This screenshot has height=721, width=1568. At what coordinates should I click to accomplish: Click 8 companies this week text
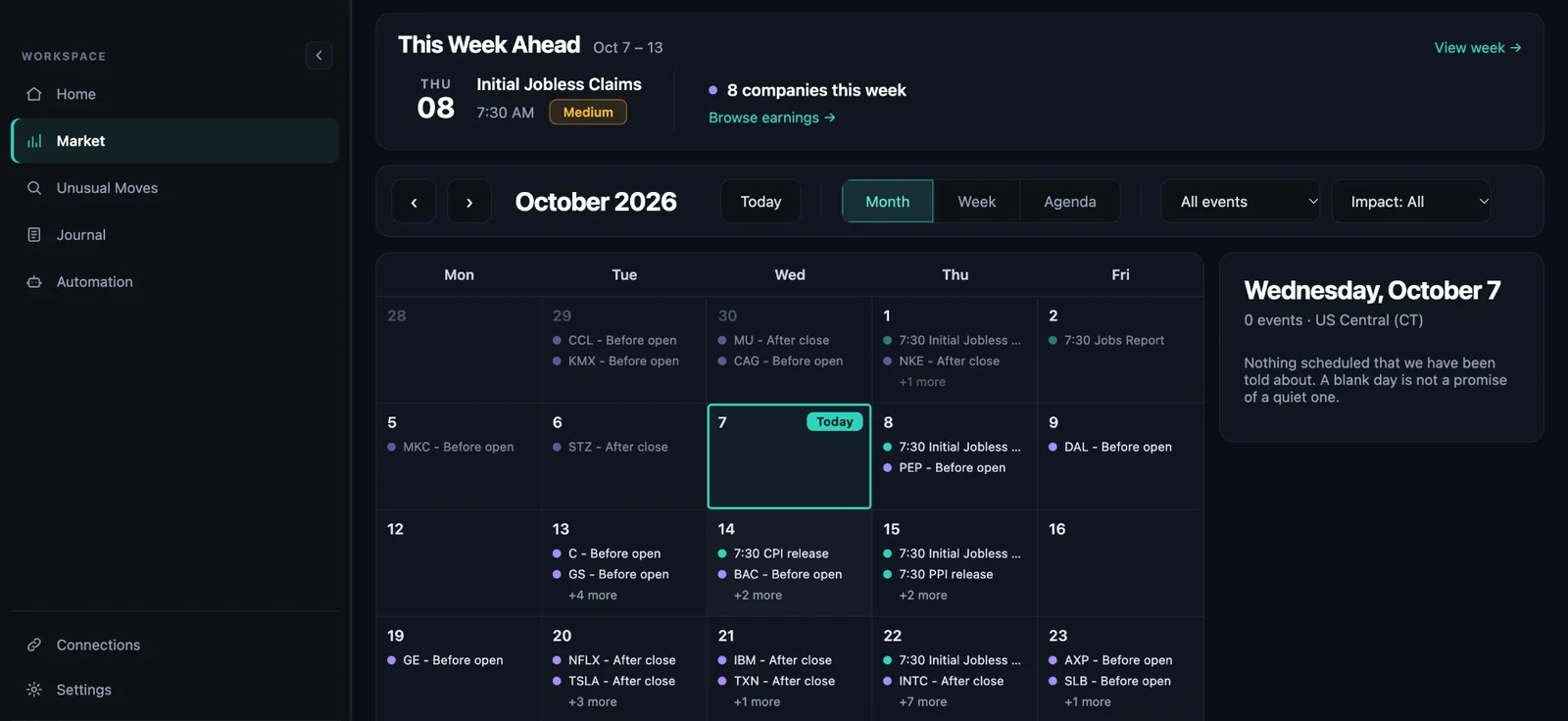pos(816,90)
